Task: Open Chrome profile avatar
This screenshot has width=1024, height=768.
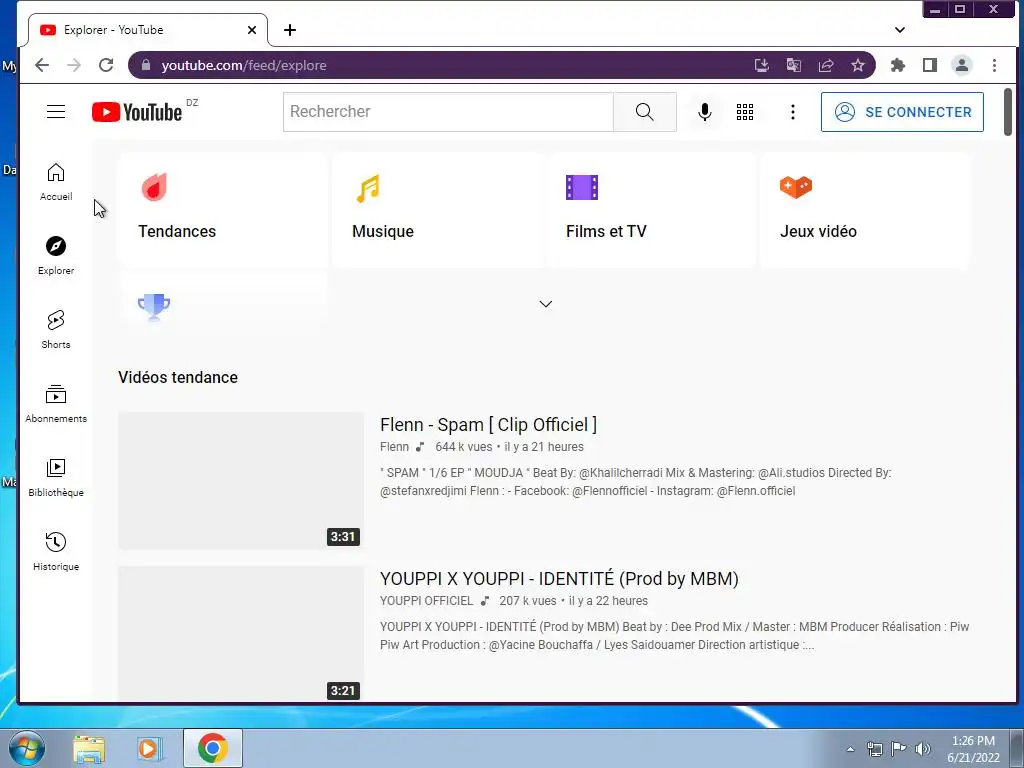Action: [x=962, y=65]
